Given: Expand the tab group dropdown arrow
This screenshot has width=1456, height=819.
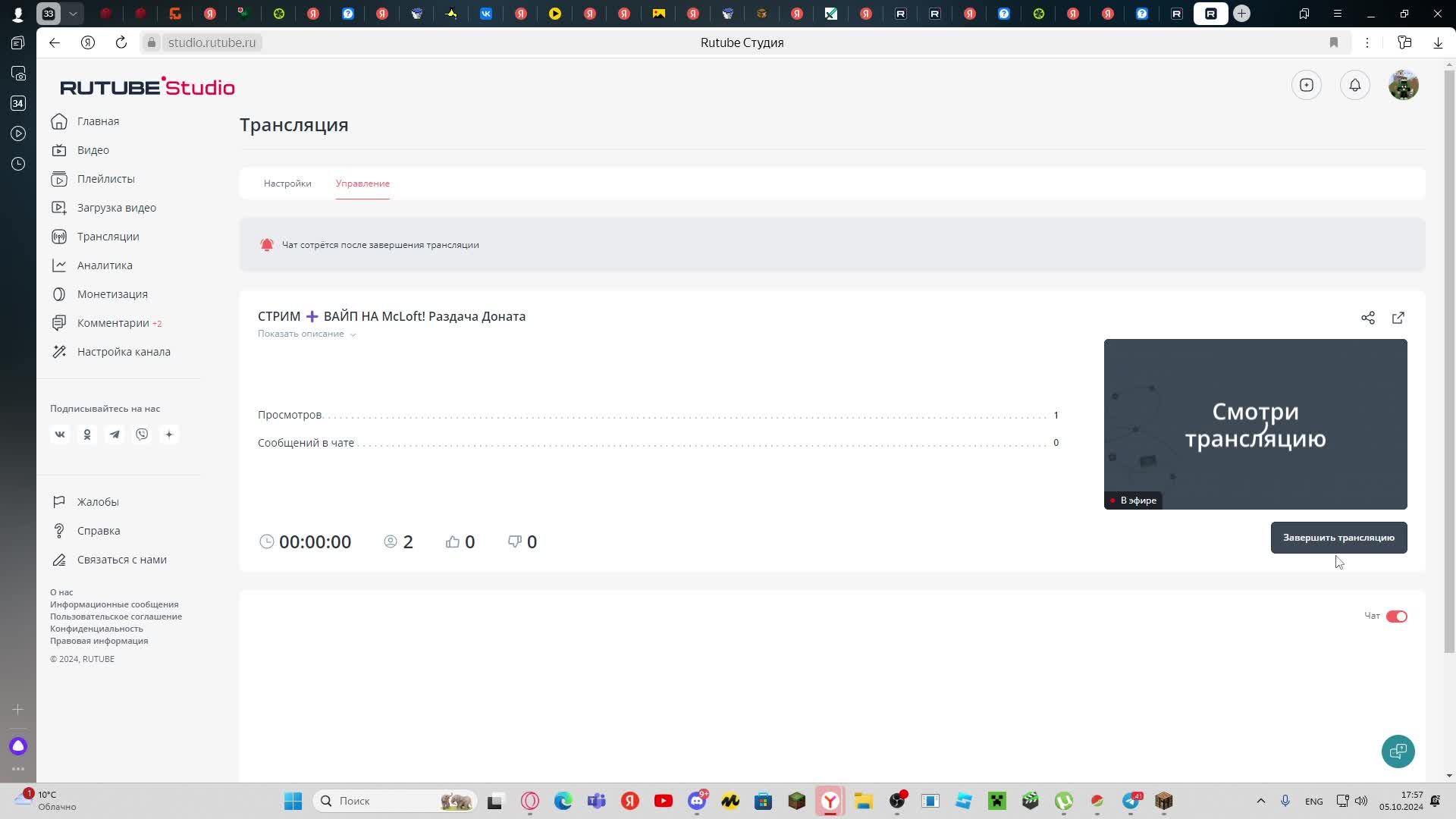Looking at the screenshot, I should tap(73, 14).
